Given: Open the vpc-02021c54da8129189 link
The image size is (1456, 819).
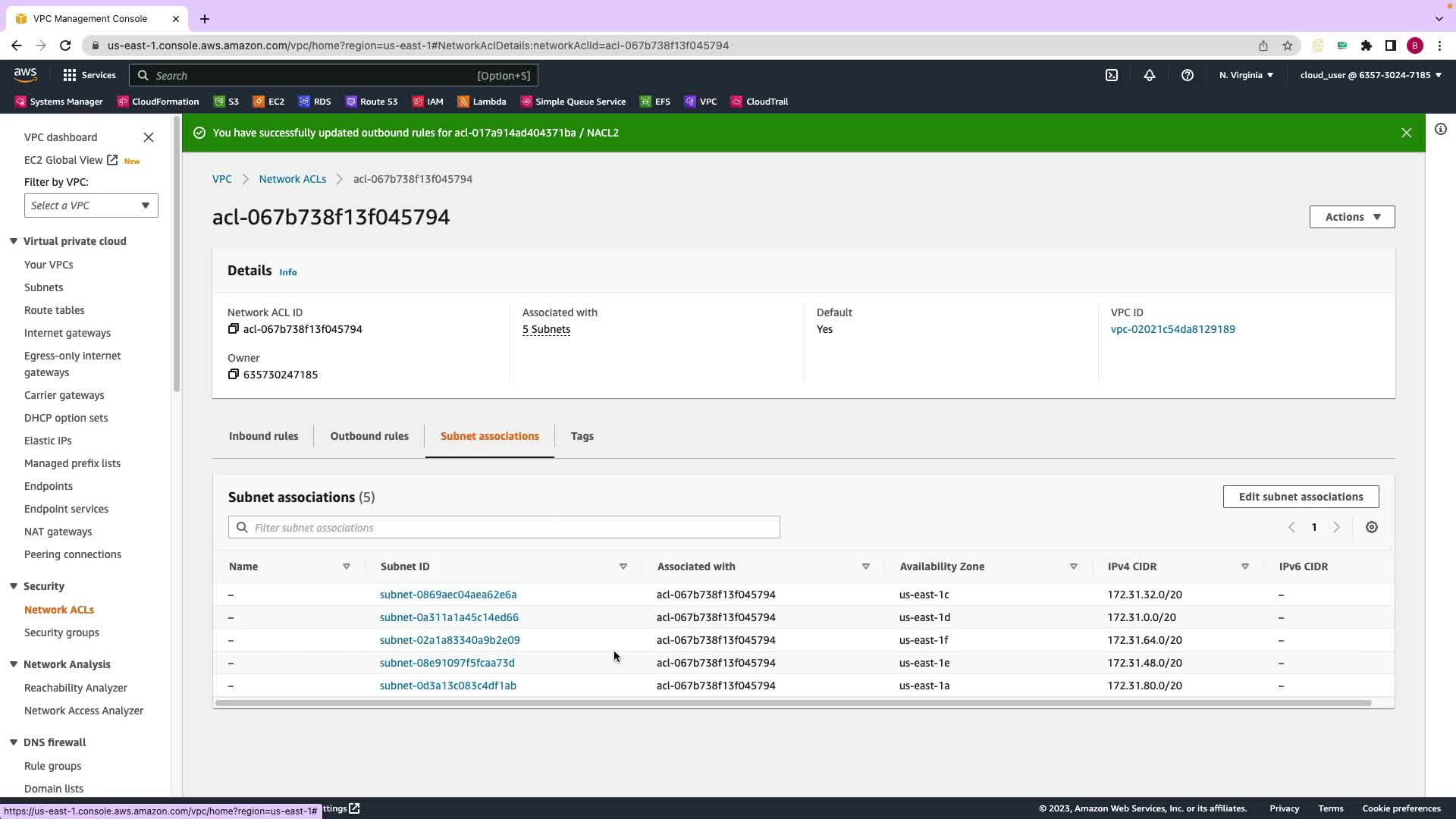Looking at the screenshot, I should click(1172, 329).
